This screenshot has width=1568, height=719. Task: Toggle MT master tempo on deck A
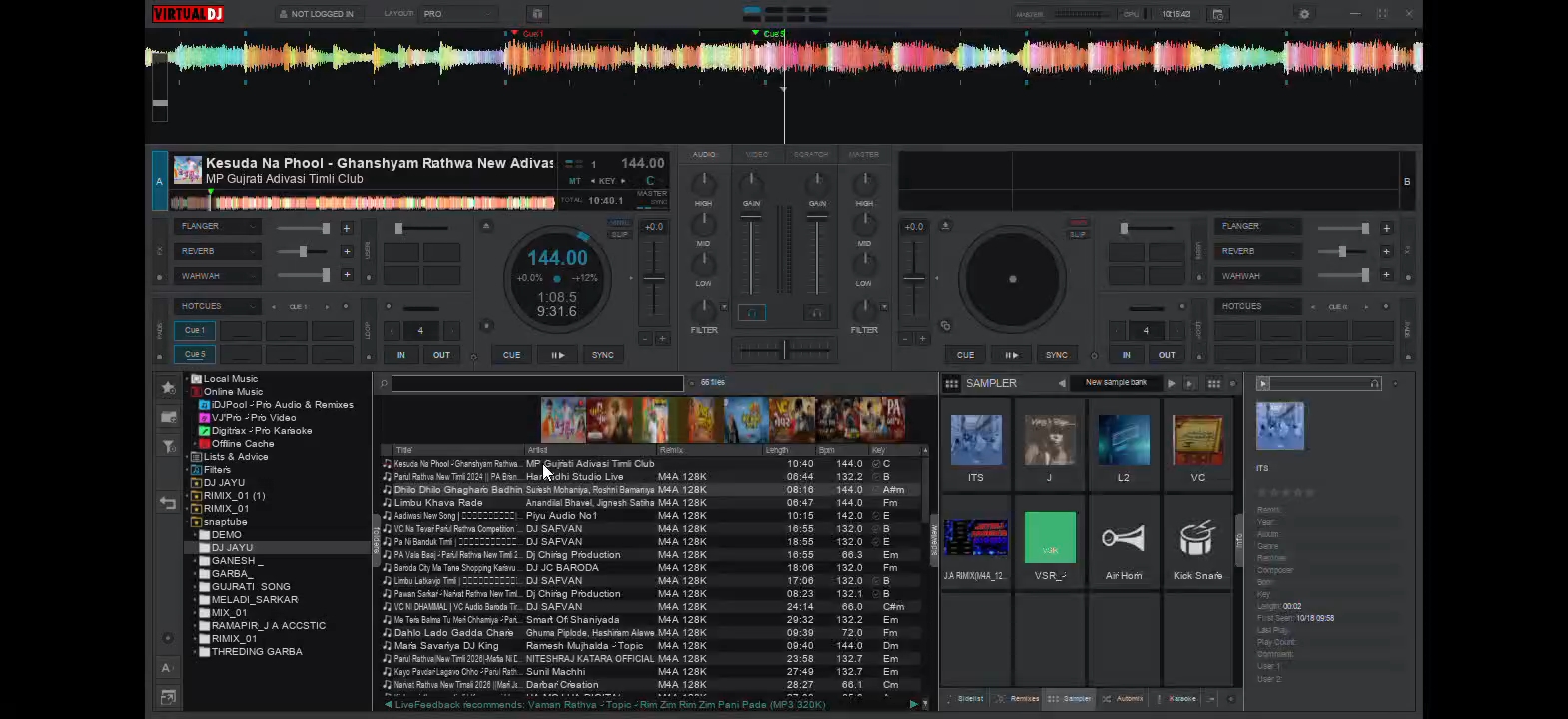(x=574, y=181)
